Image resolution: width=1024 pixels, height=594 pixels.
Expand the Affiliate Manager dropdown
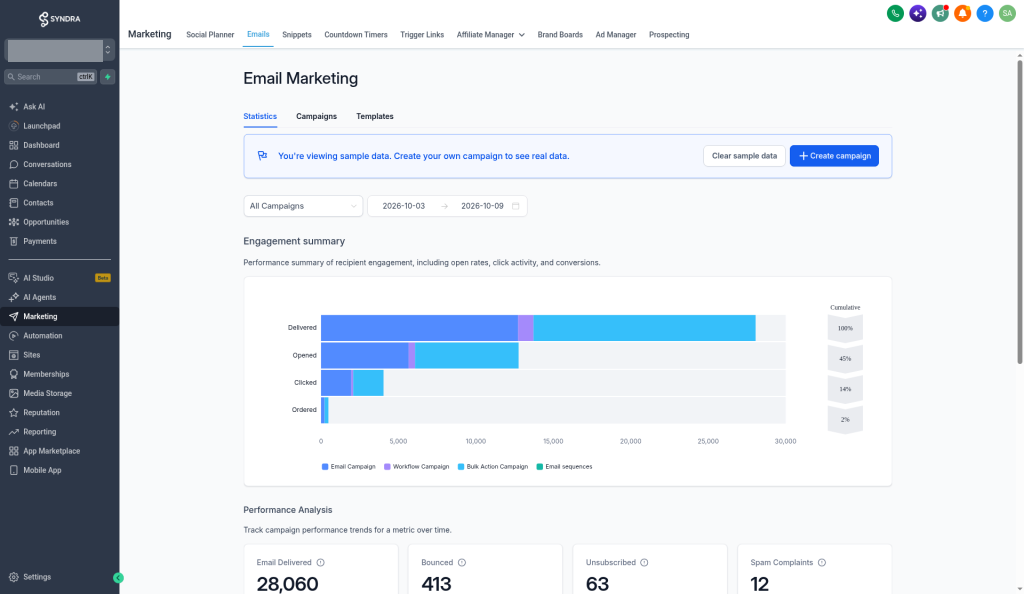pyautogui.click(x=490, y=35)
